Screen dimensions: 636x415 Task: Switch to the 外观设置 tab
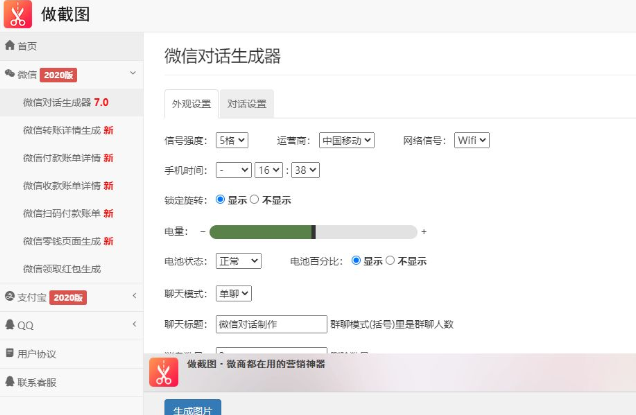point(191,104)
